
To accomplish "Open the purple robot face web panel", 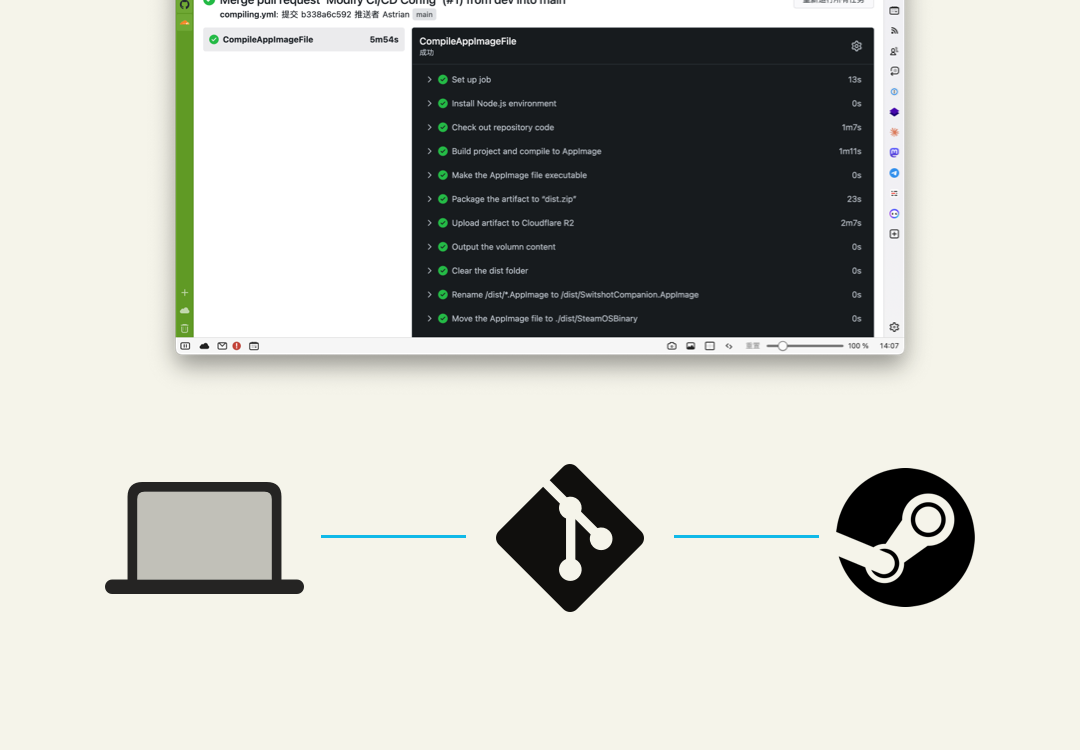I will point(894,213).
